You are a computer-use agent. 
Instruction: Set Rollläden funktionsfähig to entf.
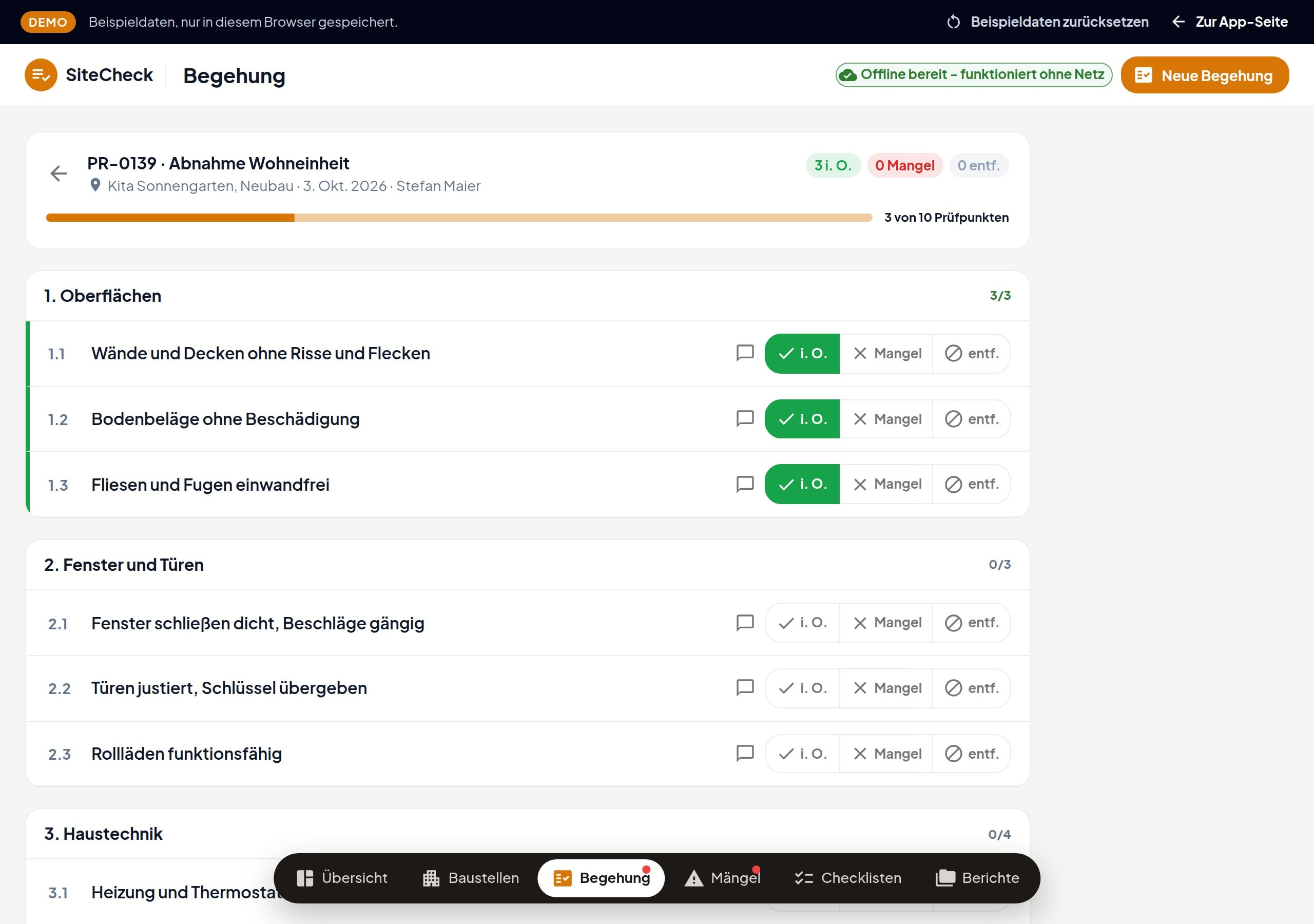click(971, 754)
